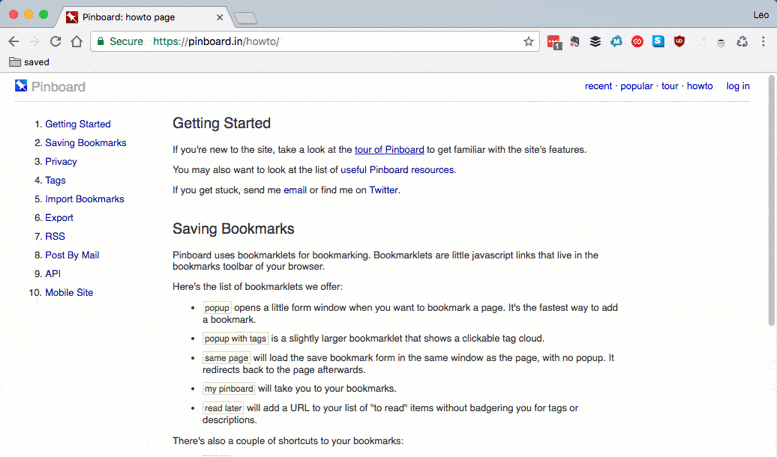Click the green Secure padlock icon
Image resolution: width=777 pixels, height=457 pixels.
click(x=101, y=41)
